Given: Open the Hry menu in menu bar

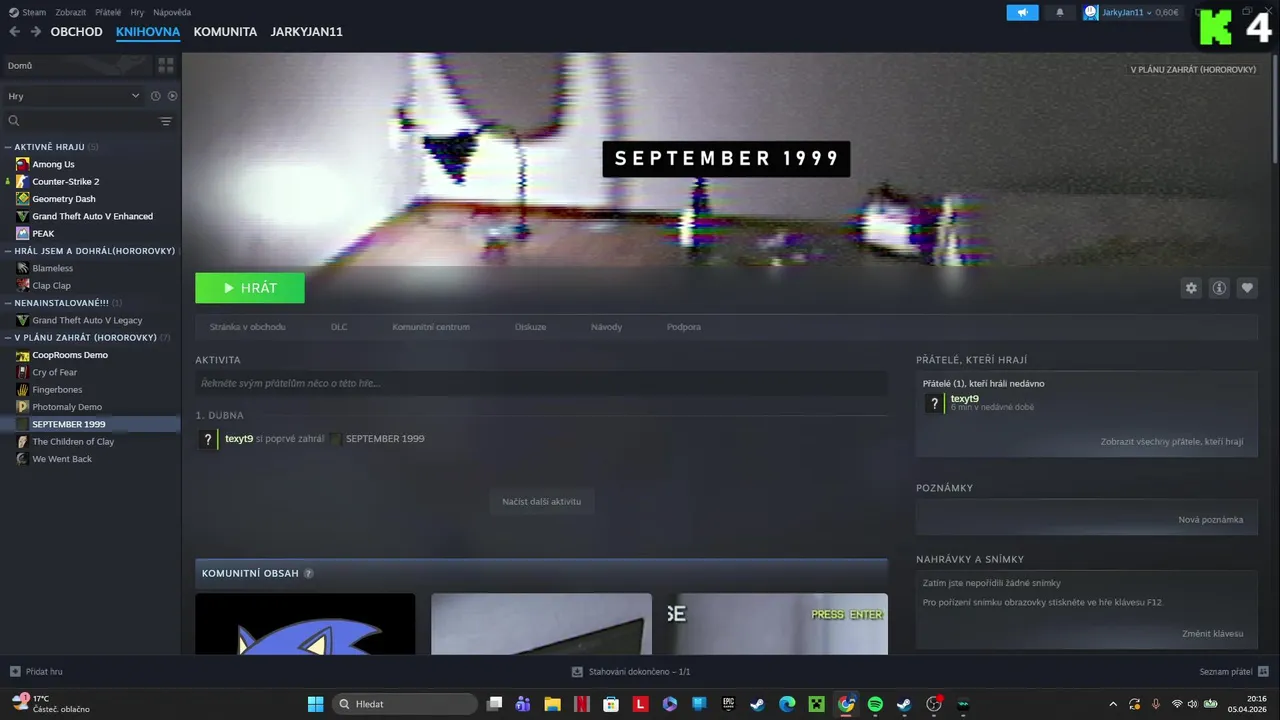Looking at the screenshot, I should coord(137,13).
